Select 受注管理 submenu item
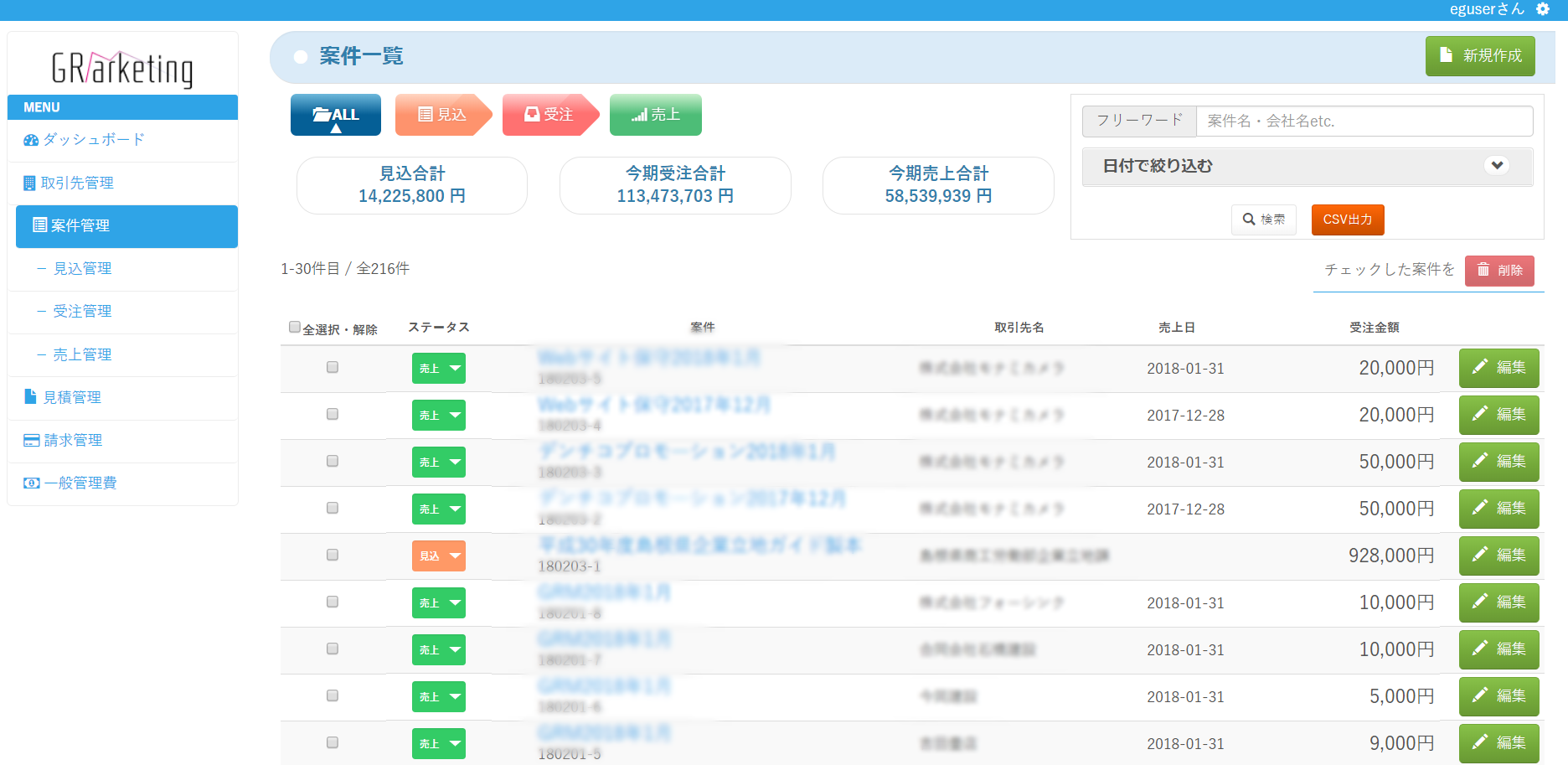Viewport: 1568px width, 765px height. point(122,312)
